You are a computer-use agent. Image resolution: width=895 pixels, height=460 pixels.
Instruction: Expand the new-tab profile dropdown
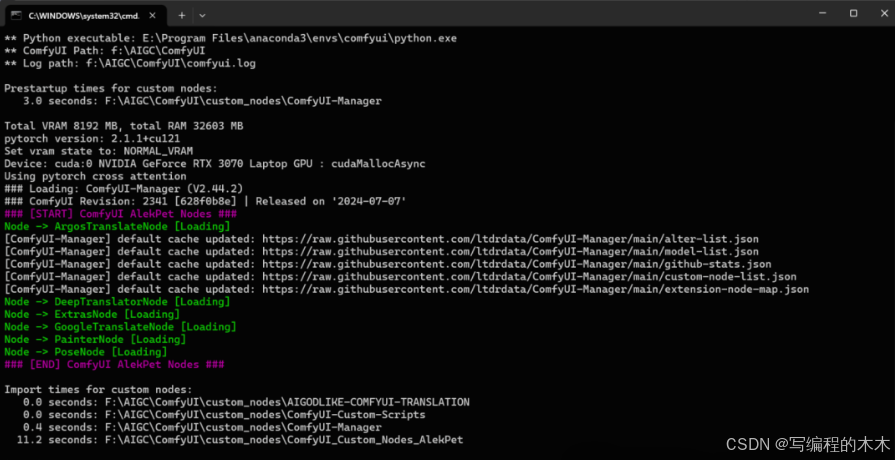(x=202, y=15)
